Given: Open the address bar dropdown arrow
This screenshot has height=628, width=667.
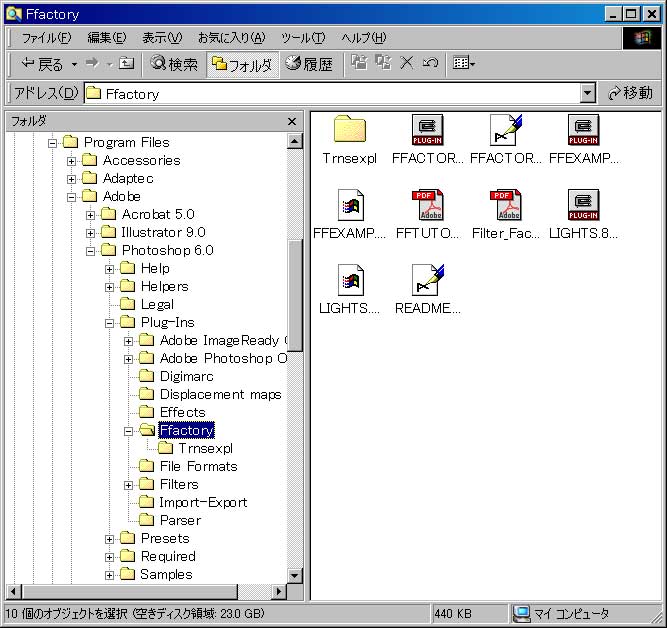Looking at the screenshot, I should click(587, 93).
